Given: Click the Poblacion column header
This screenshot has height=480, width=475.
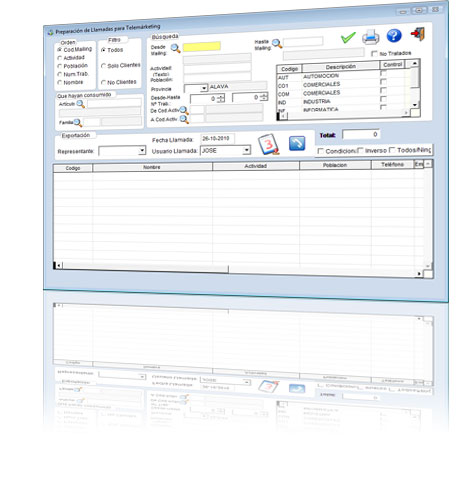Looking at the screenshot, I should [x=335, y=165].
